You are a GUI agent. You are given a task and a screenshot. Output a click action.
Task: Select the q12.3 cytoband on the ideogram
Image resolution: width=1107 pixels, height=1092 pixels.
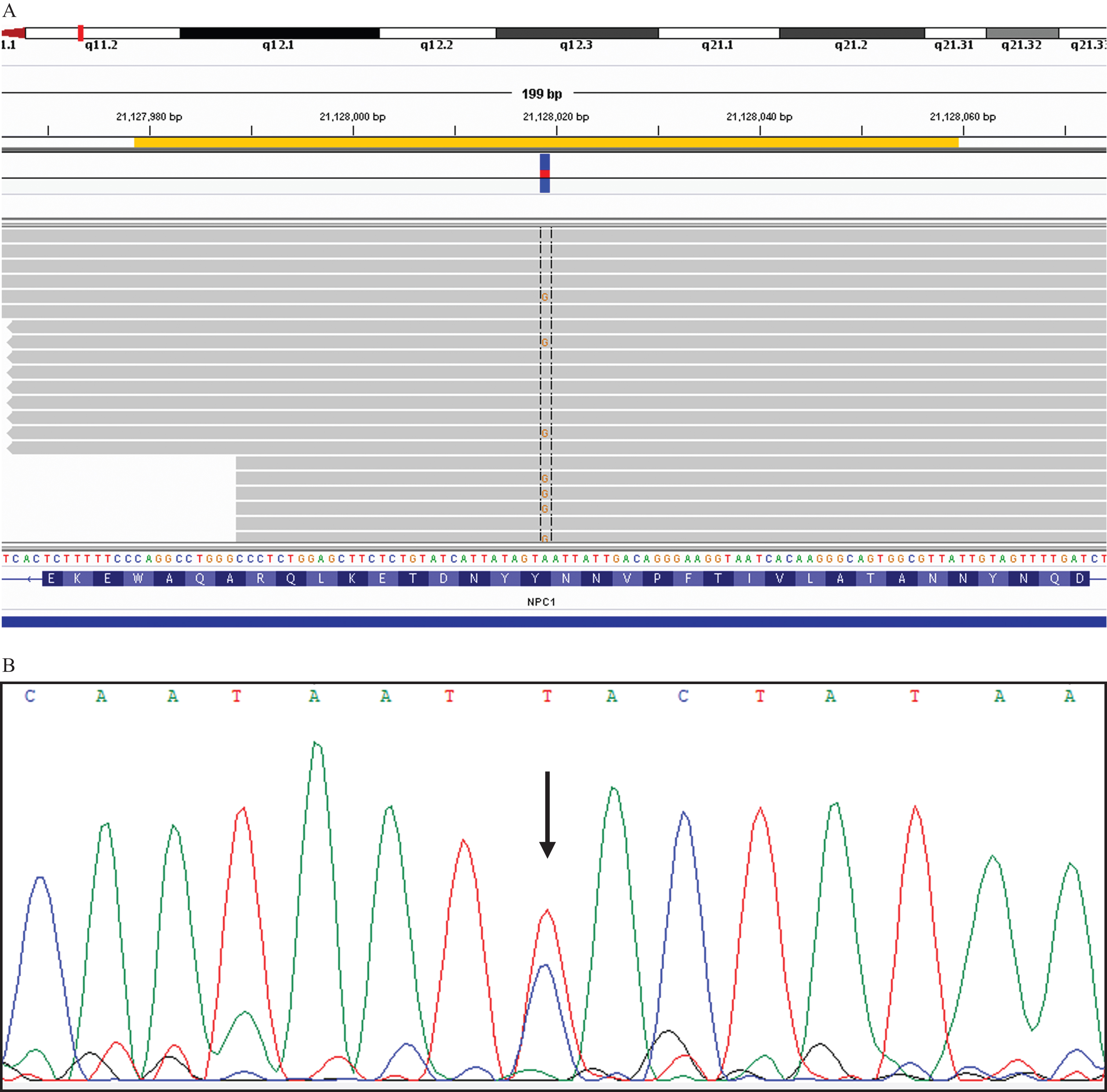(x=577, y=33)
